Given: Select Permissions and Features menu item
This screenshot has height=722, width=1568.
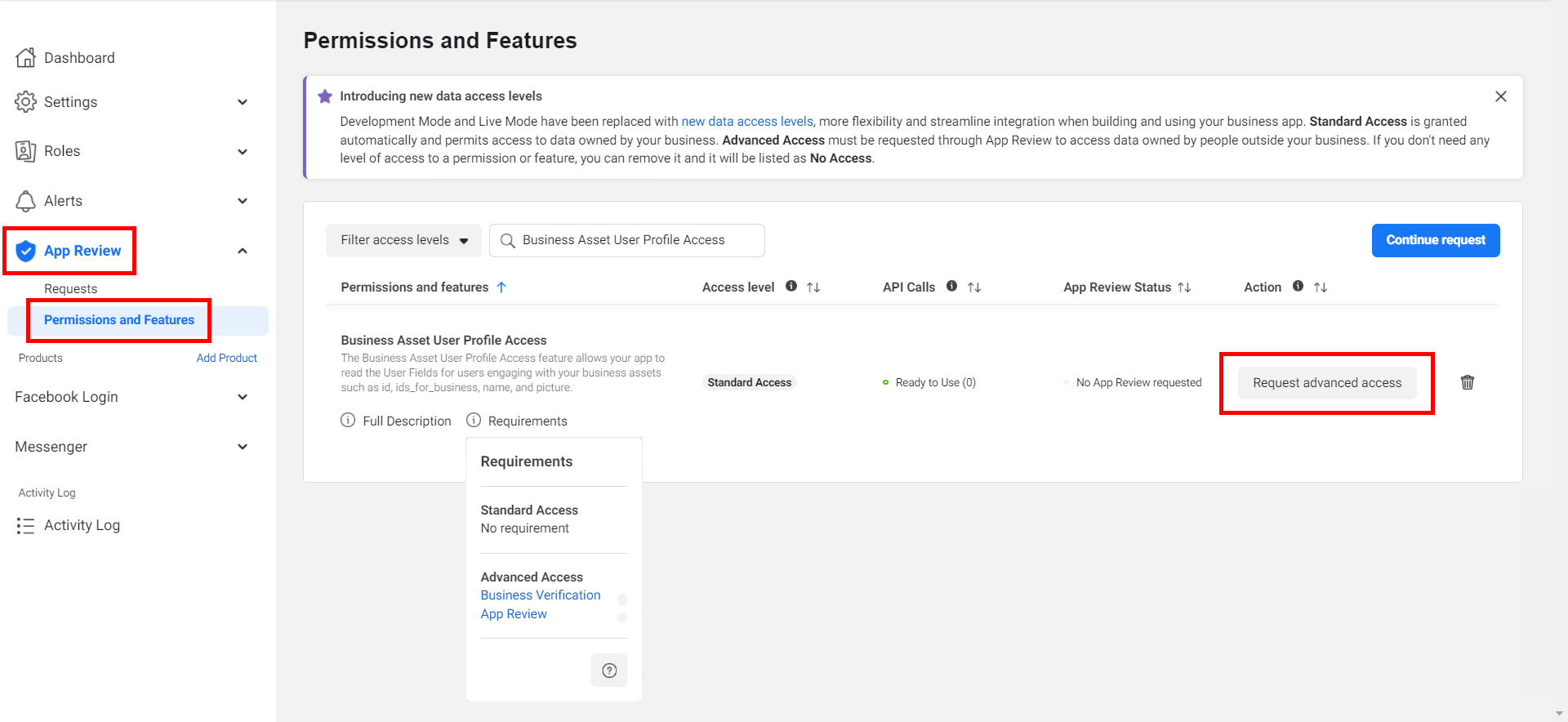Looking at the screenshot, I should (119, 320).
